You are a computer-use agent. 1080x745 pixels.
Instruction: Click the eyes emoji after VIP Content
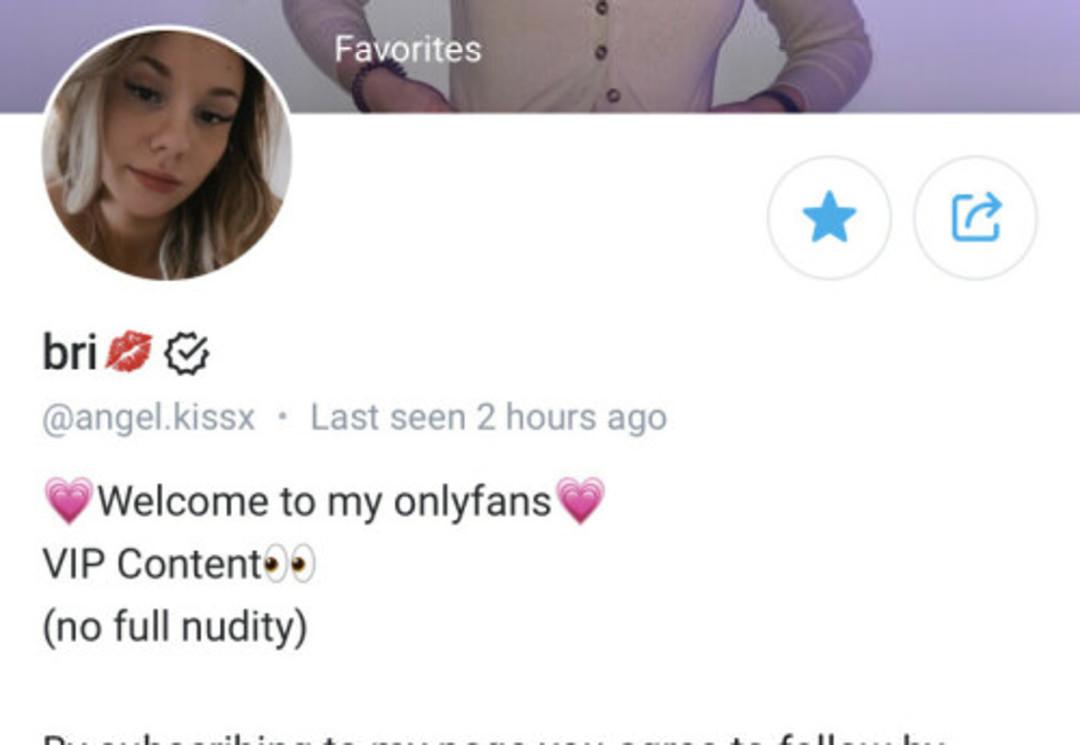click(290, 565)
